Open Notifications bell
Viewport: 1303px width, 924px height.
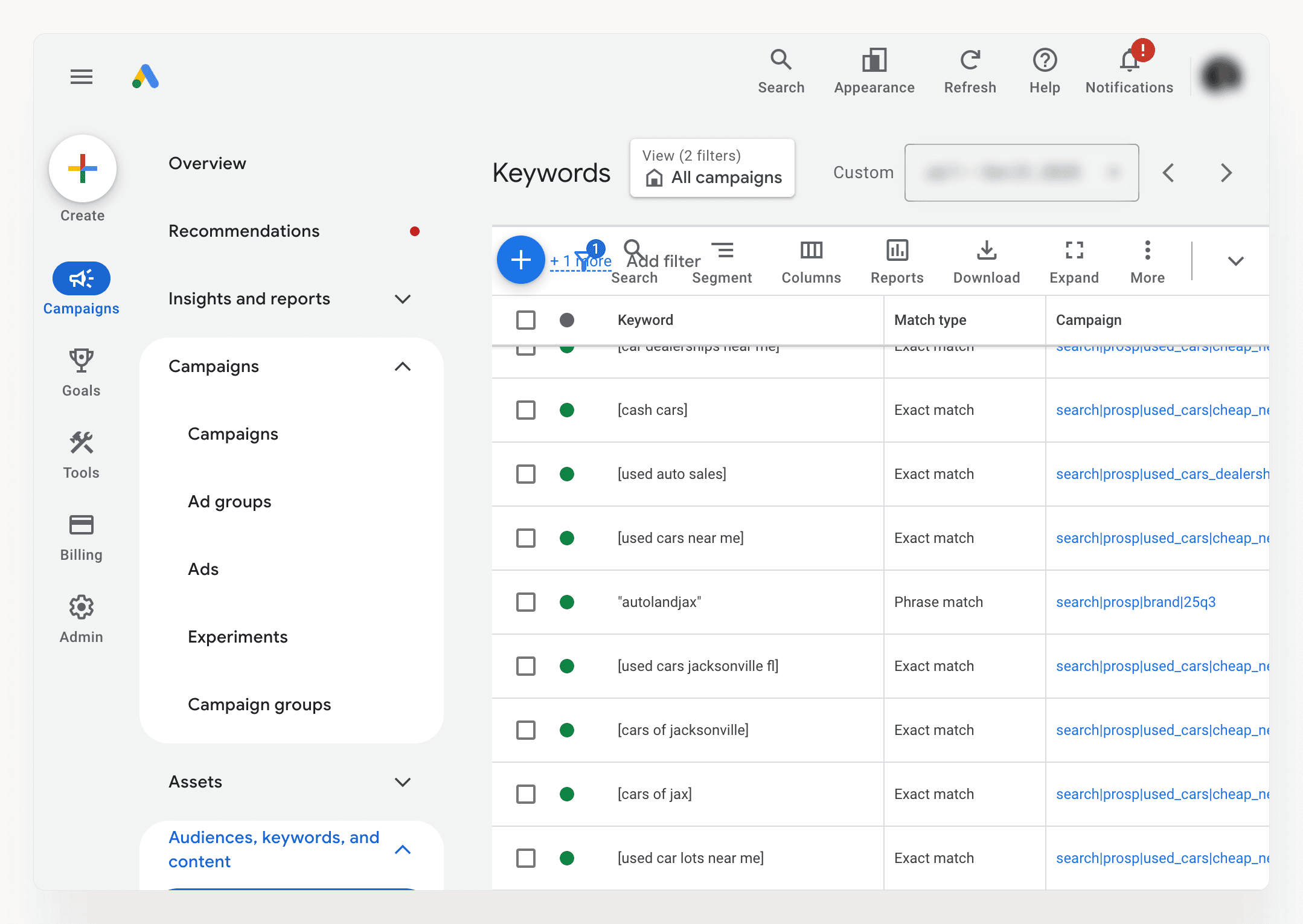(x=1129, y=60)
